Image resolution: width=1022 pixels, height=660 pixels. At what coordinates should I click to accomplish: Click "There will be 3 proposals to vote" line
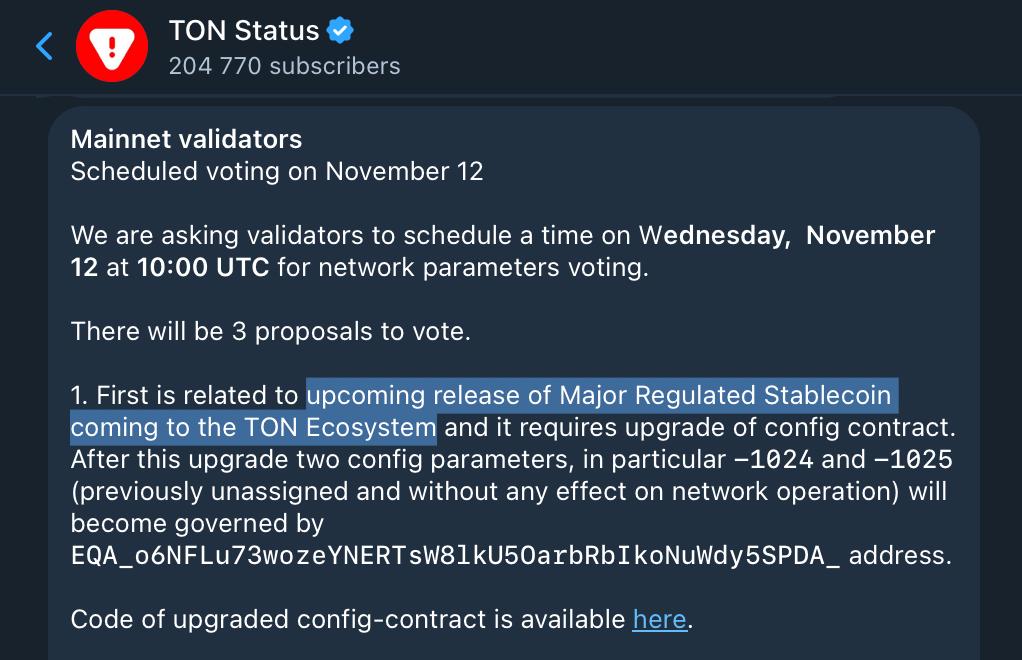tap(270, 331)
